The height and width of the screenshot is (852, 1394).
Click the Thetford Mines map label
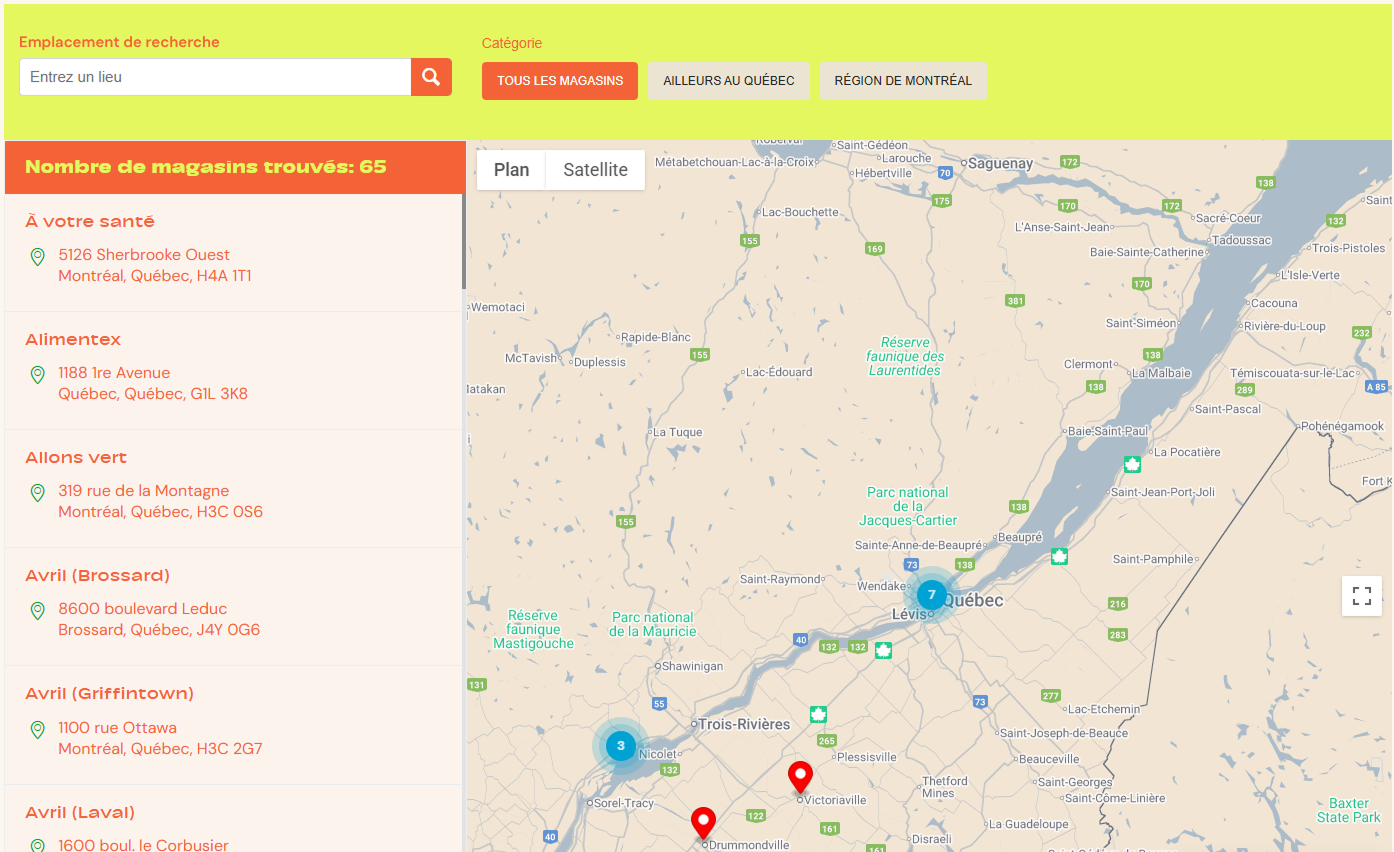pos(945,787)
